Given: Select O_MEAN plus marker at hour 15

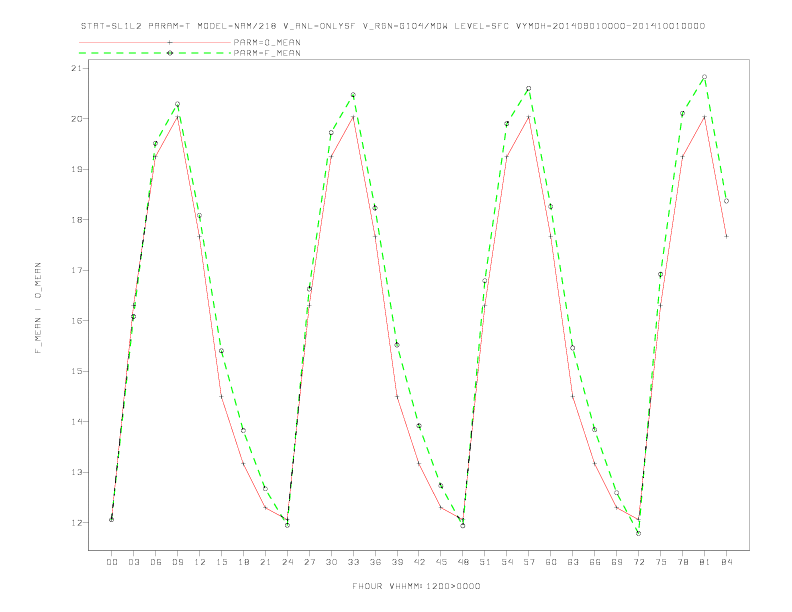Looking at the screenshot, I should pyautogui.click(x=221, y=396).
